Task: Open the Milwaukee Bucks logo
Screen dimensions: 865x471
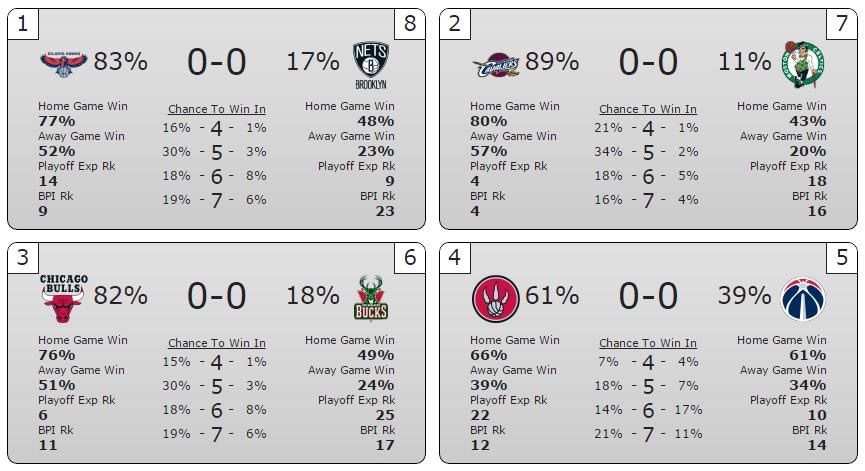Action: point(371,298)
